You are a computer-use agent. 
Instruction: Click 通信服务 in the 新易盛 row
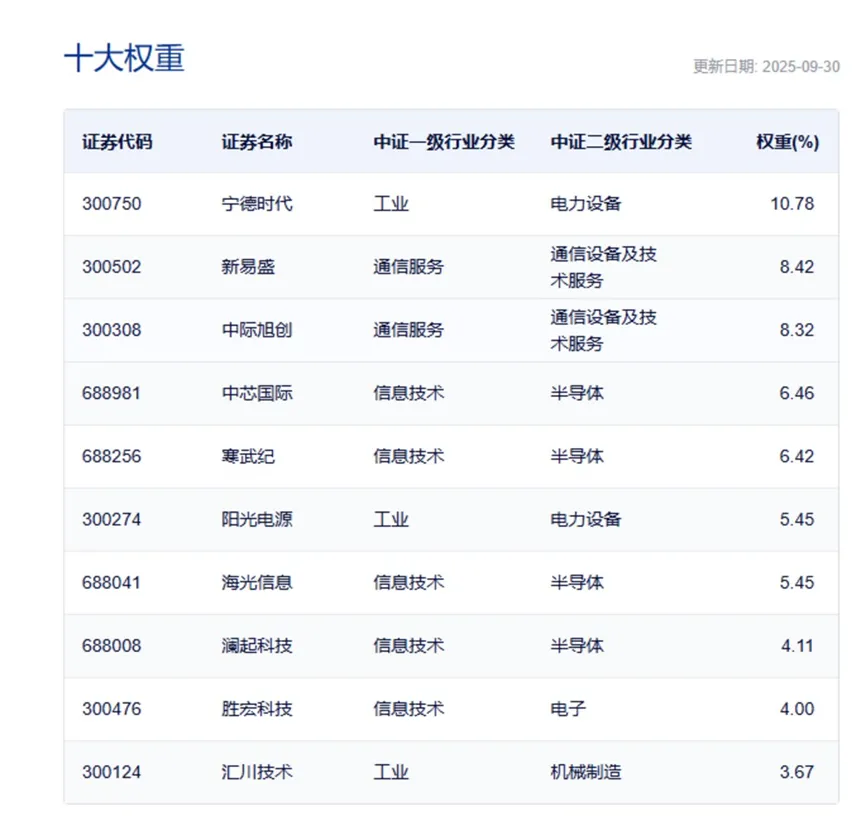[409, 267]
